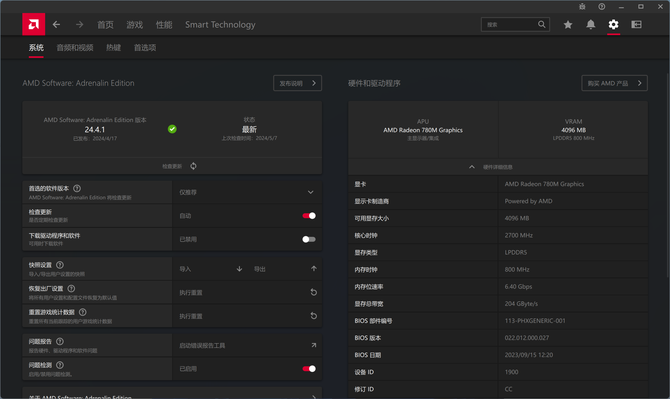Click the AMD Radeon 780M Graphics APU card
The width and height of the screenshot is (670, 399).
point(423,129)
